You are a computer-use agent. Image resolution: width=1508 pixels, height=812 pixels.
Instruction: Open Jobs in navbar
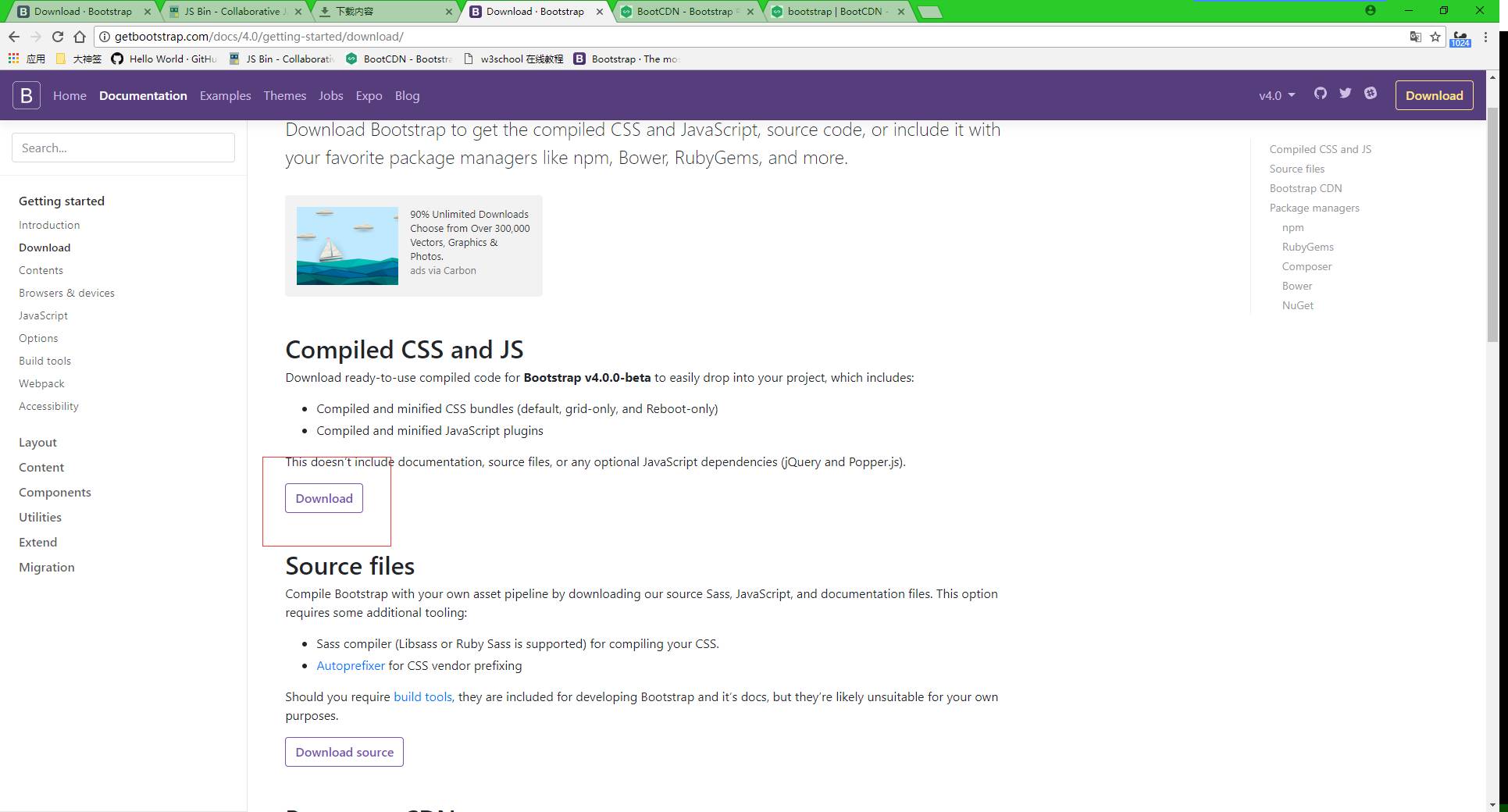click(330, 95)
